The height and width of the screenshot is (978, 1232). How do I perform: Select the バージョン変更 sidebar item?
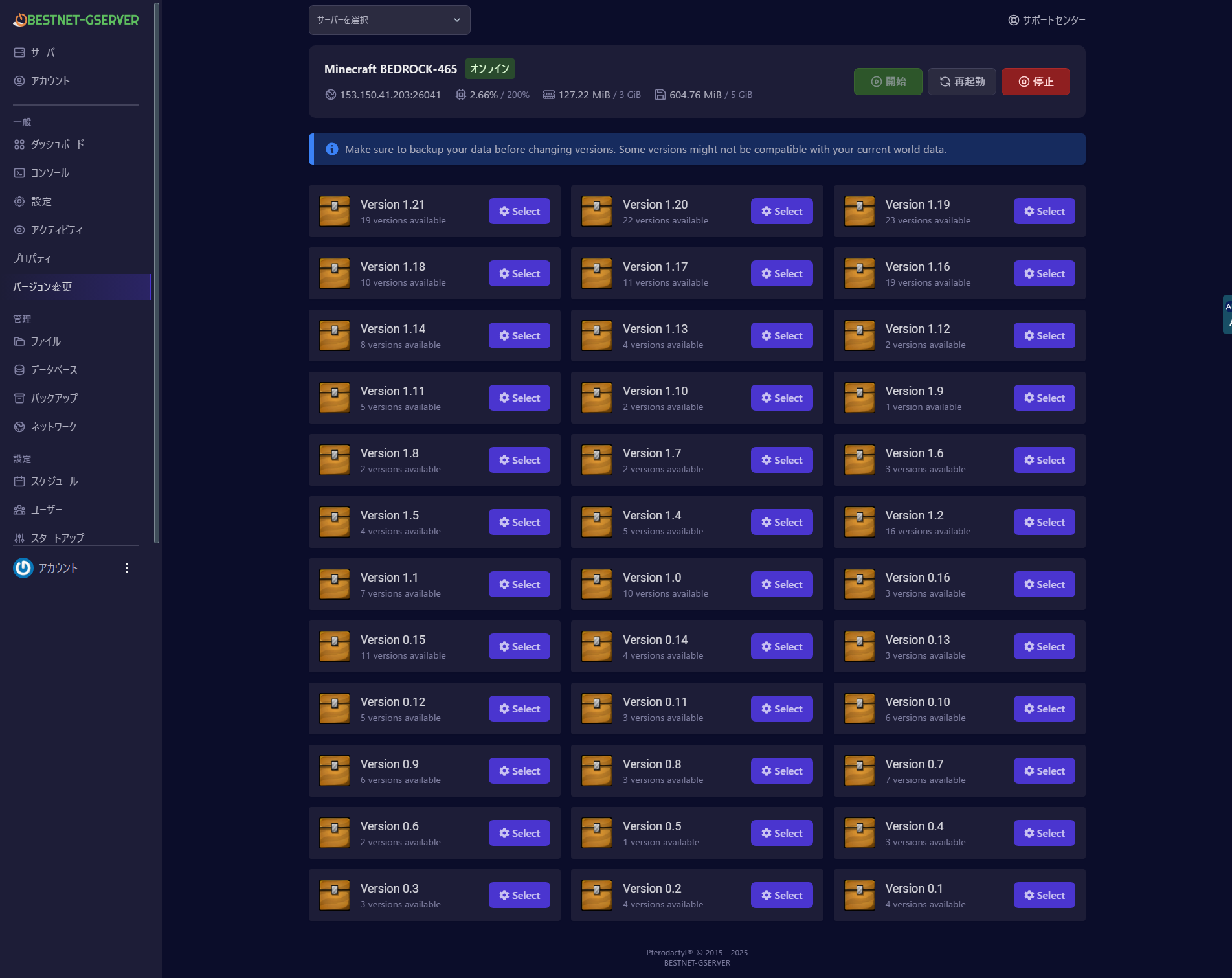point(76,287)
